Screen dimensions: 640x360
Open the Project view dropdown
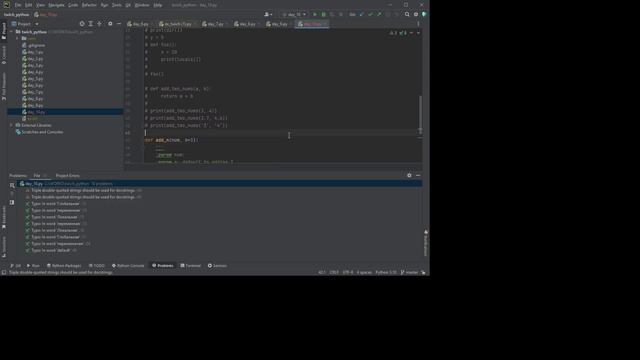(25, 24)
